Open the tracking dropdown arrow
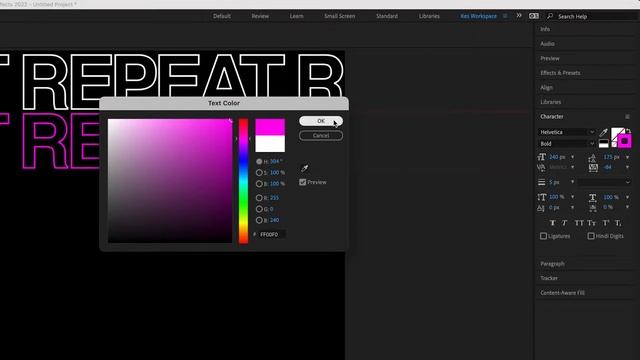Screen dimensions: 640x360 (627, 167)
